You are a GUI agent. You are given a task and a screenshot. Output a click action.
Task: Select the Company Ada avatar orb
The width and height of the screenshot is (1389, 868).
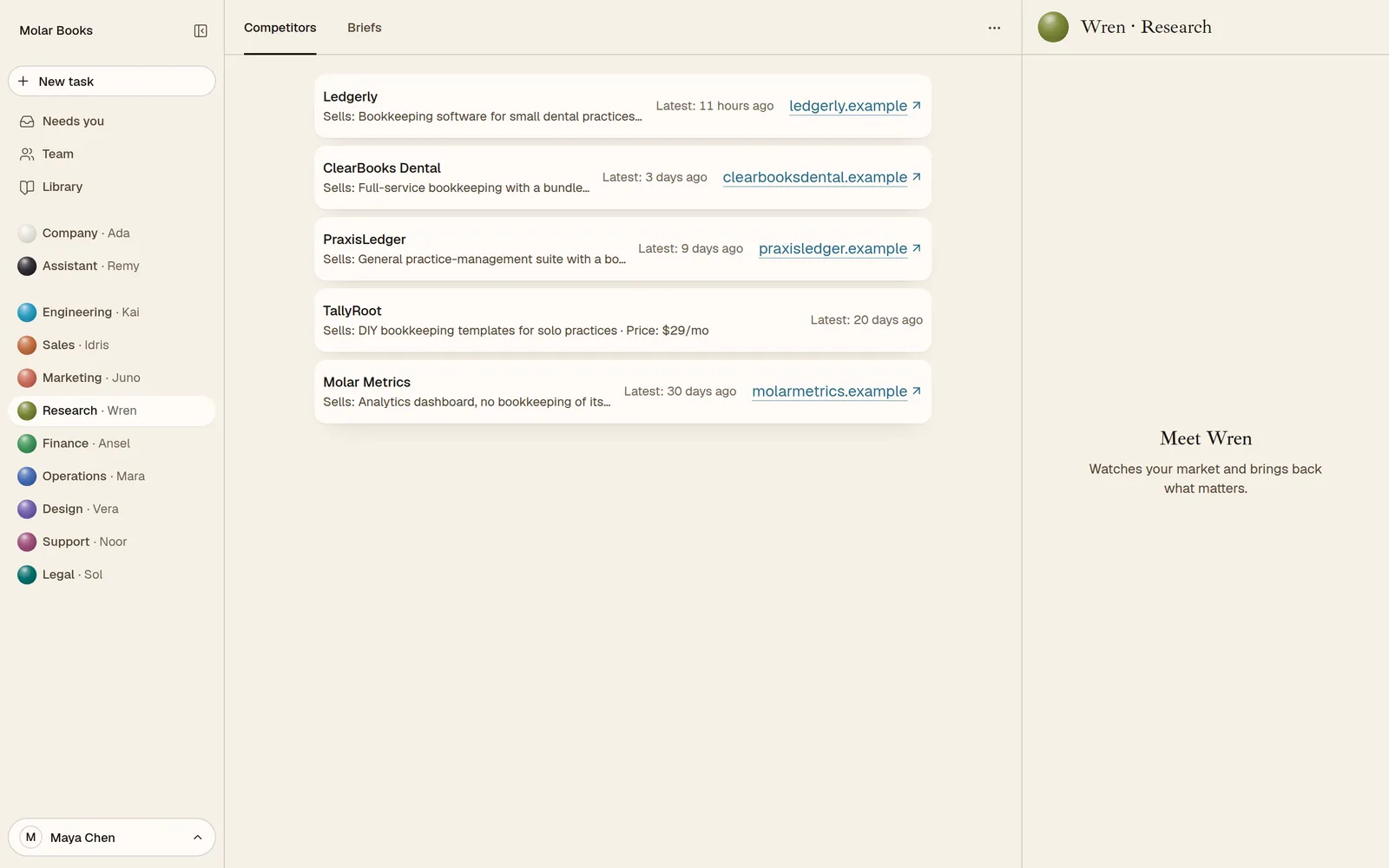point(27,233)
